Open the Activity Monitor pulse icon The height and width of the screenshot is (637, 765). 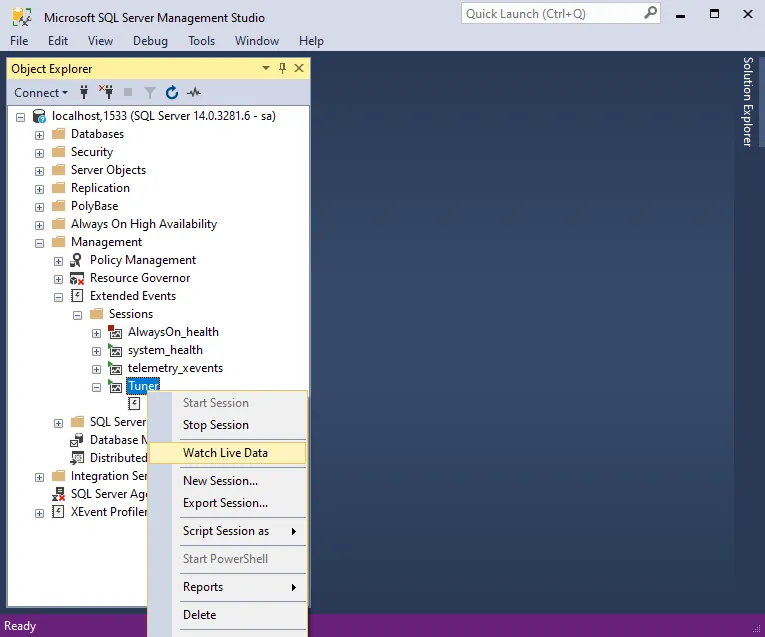[194, 92]
